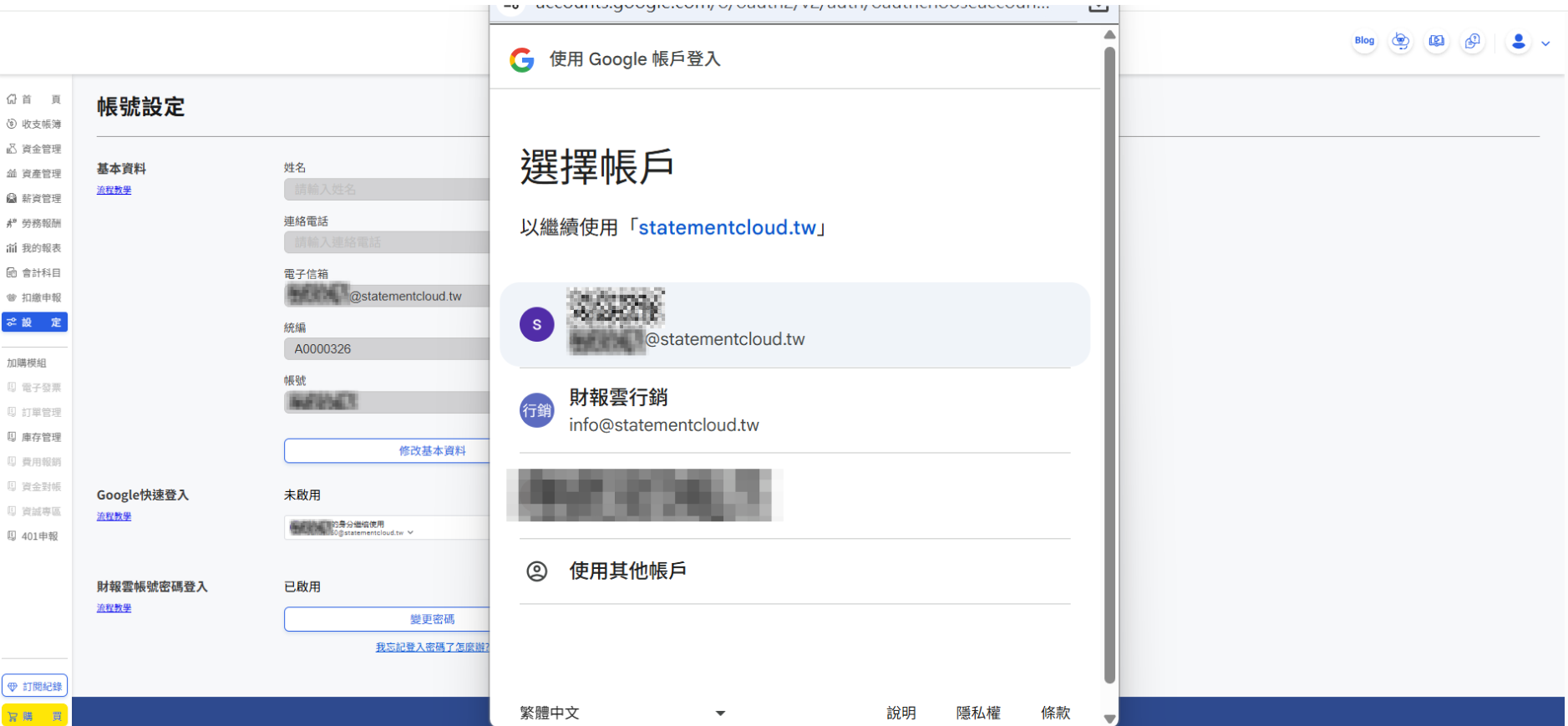1568x726 pixels.
Task: Click the 訂閱紀錄 button
Action: [34, 686]
